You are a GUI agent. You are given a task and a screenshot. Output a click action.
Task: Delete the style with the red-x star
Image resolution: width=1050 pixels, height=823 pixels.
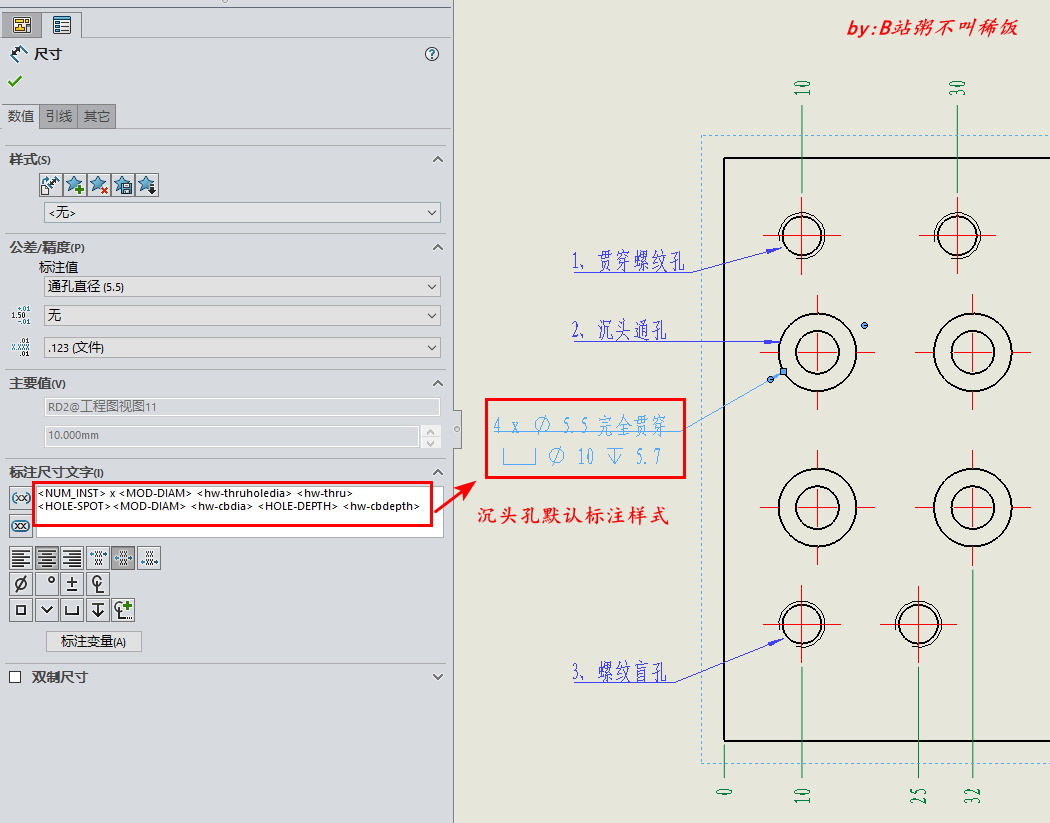[x=98, y=185]
